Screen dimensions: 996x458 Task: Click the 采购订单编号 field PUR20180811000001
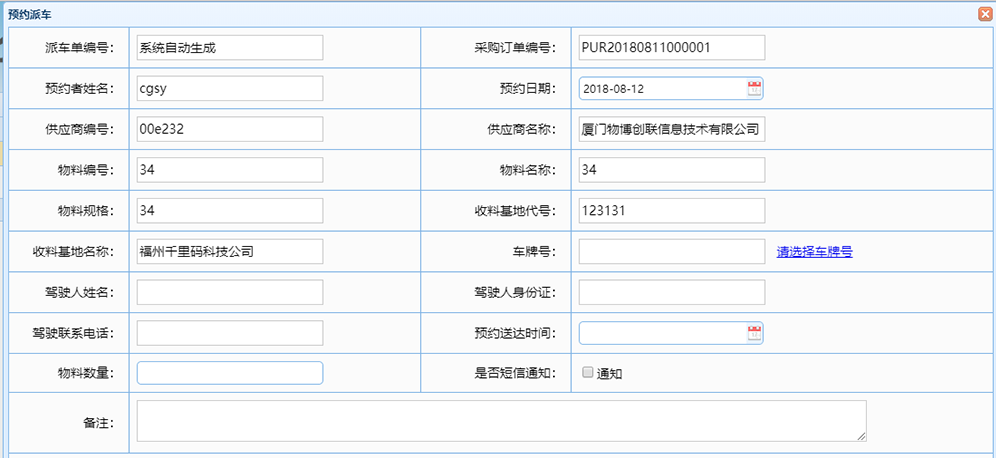[x=671, y=47]
